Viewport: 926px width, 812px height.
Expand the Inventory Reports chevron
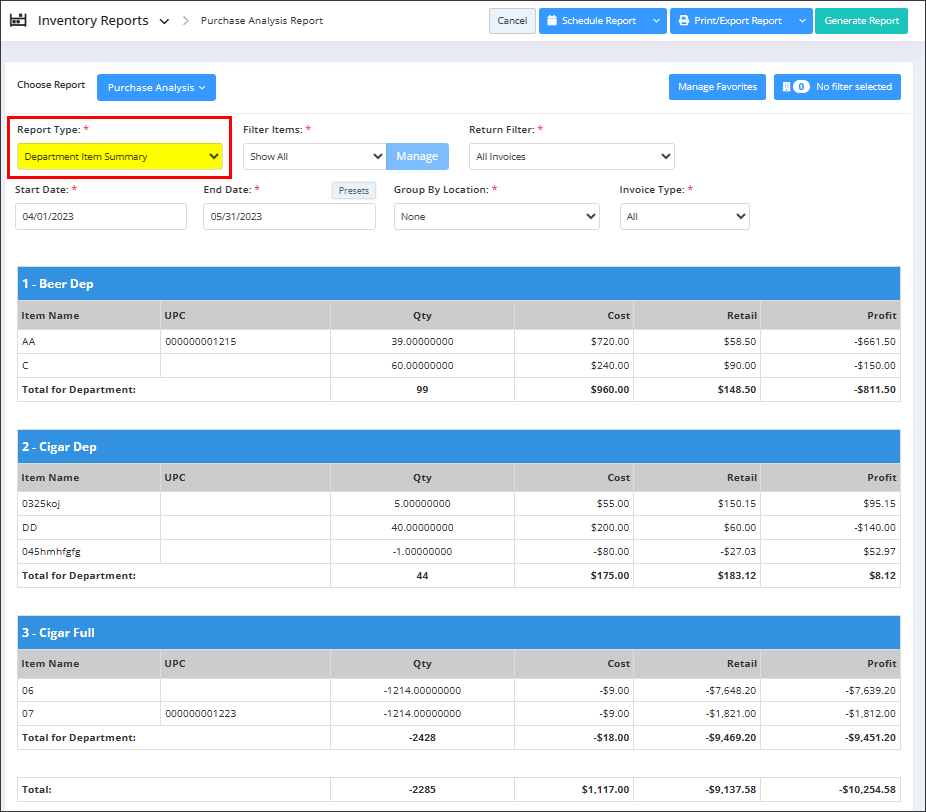click(x=164, y=21)
